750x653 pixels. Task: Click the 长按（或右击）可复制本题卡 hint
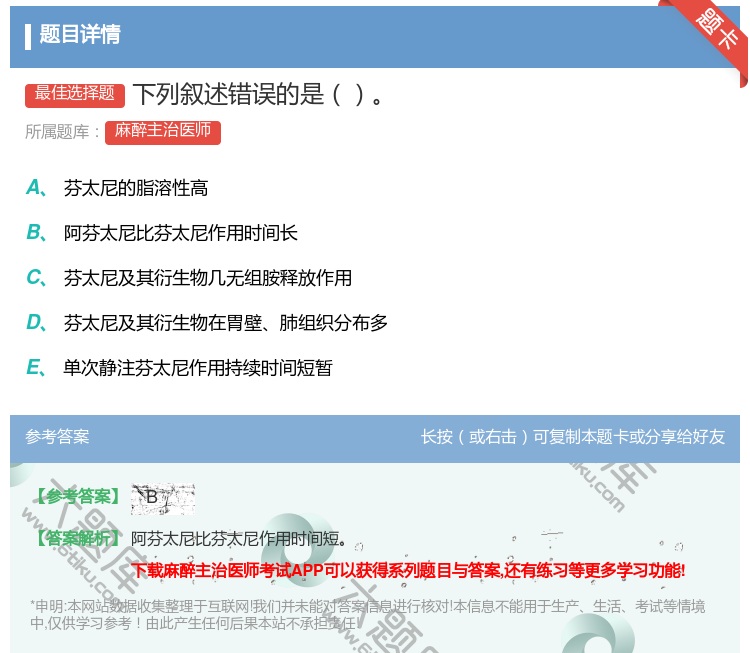tap(572, 437)
